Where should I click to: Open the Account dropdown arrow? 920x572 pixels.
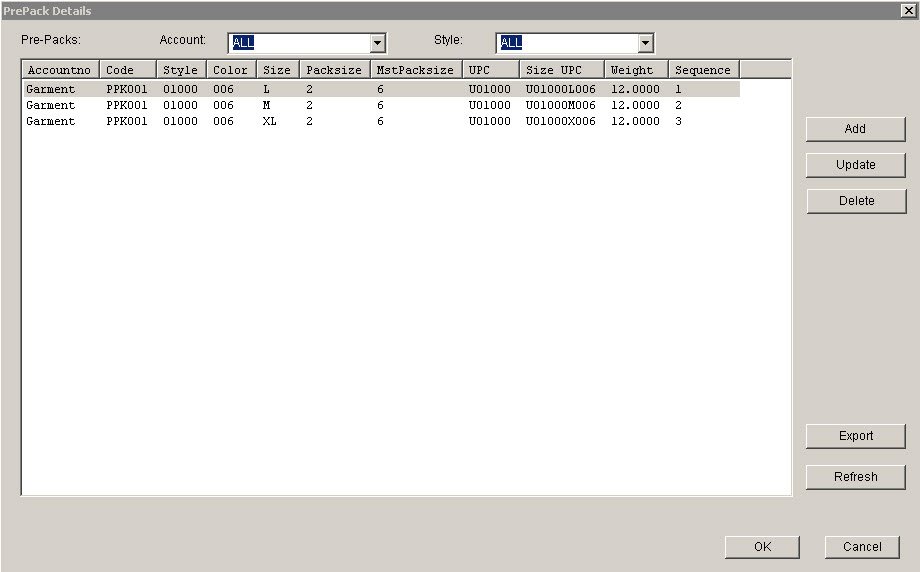377,43
